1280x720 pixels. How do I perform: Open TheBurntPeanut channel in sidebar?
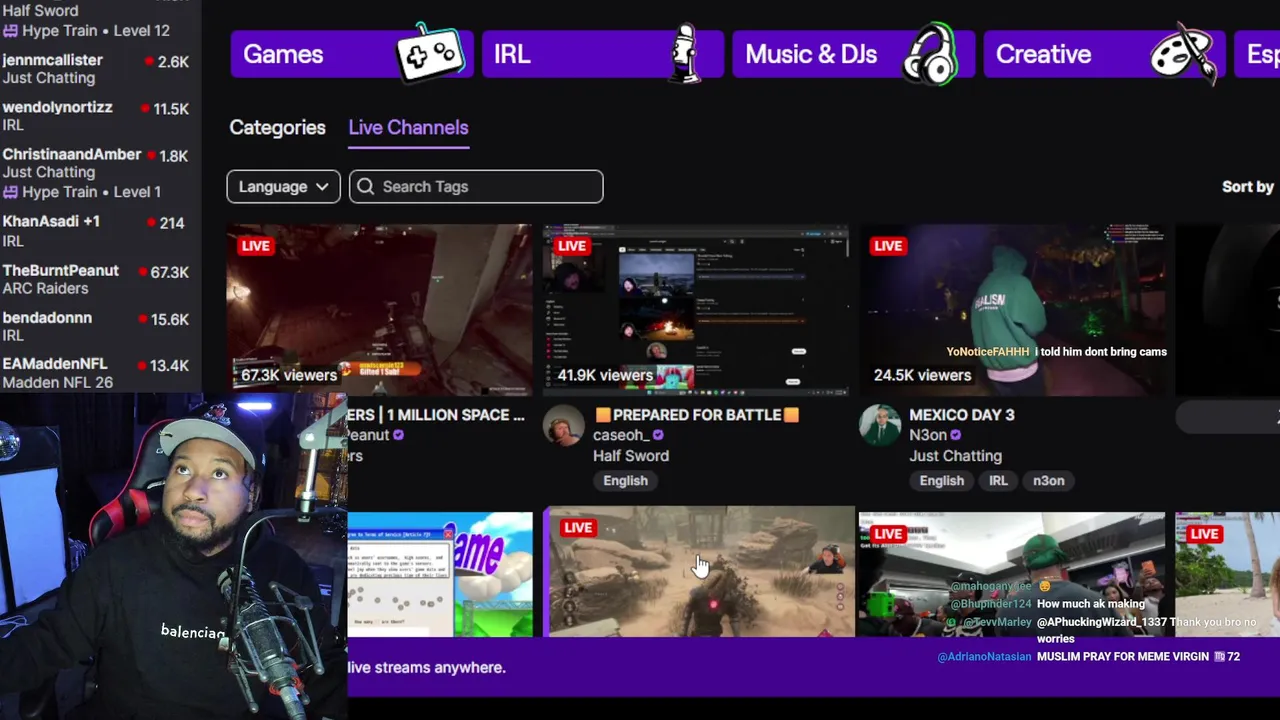(x=96, y=279)
